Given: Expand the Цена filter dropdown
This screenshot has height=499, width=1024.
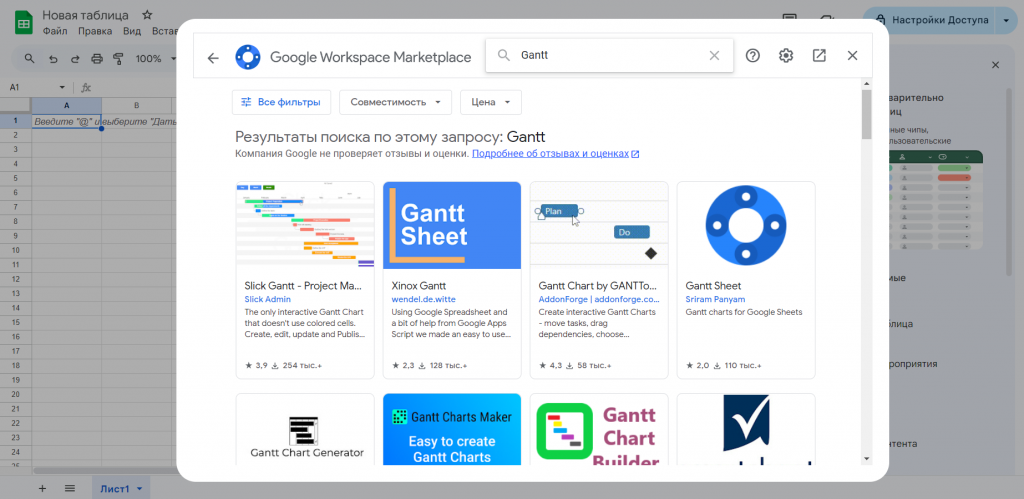Looking at the screenshot, I should tap(491, 102).
